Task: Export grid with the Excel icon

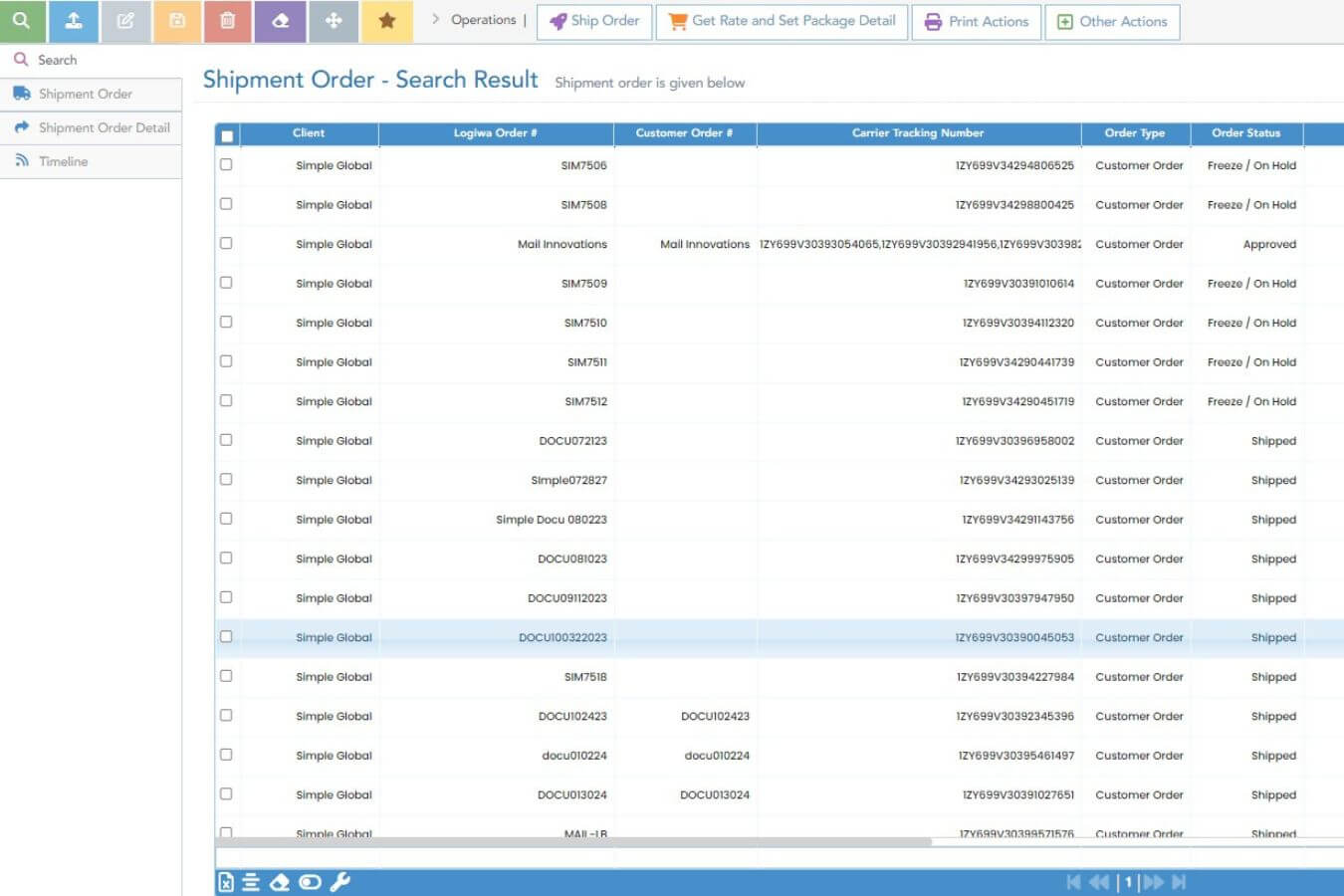Action: coord(226,882)
